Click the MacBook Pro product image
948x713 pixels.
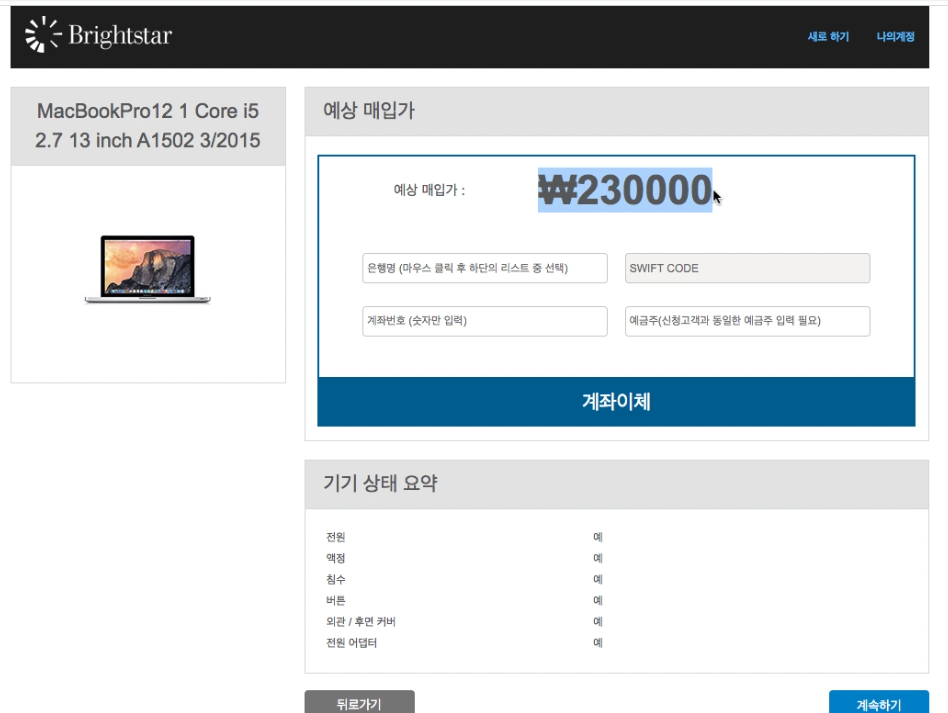(x=148, y=269)
